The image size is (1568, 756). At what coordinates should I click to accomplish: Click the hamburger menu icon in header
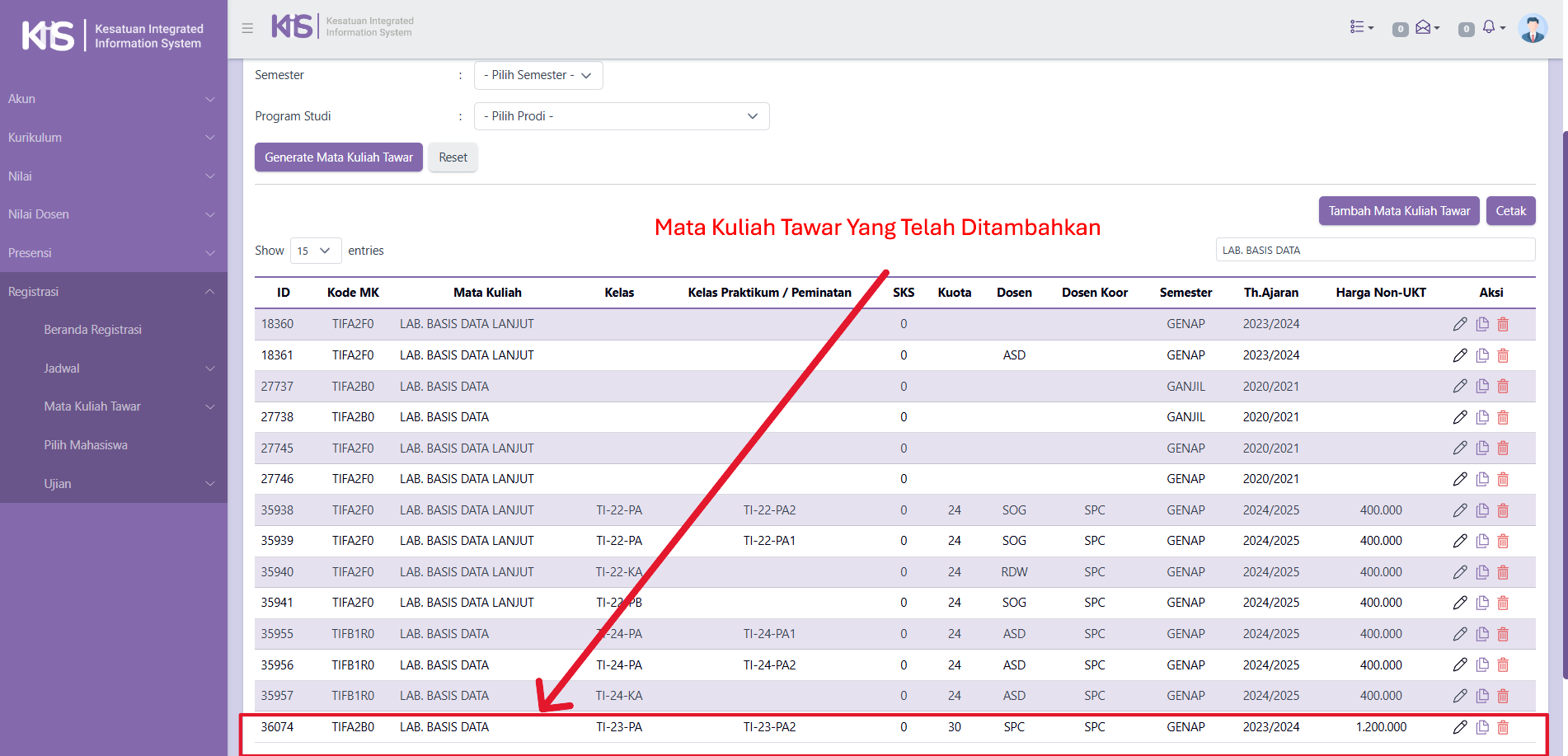click(x=247, y=28)
